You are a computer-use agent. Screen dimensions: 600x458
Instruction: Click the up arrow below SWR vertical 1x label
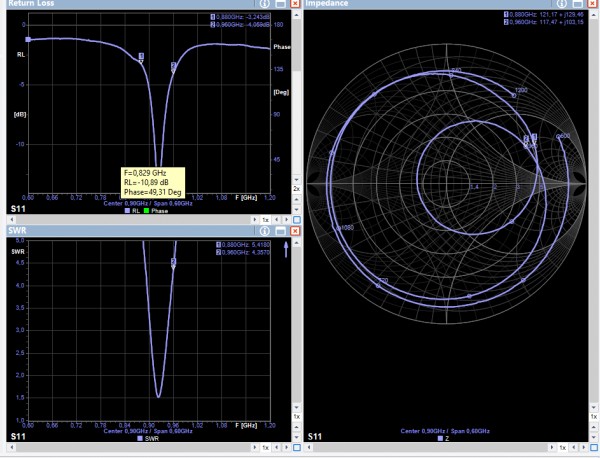[297, 427]
